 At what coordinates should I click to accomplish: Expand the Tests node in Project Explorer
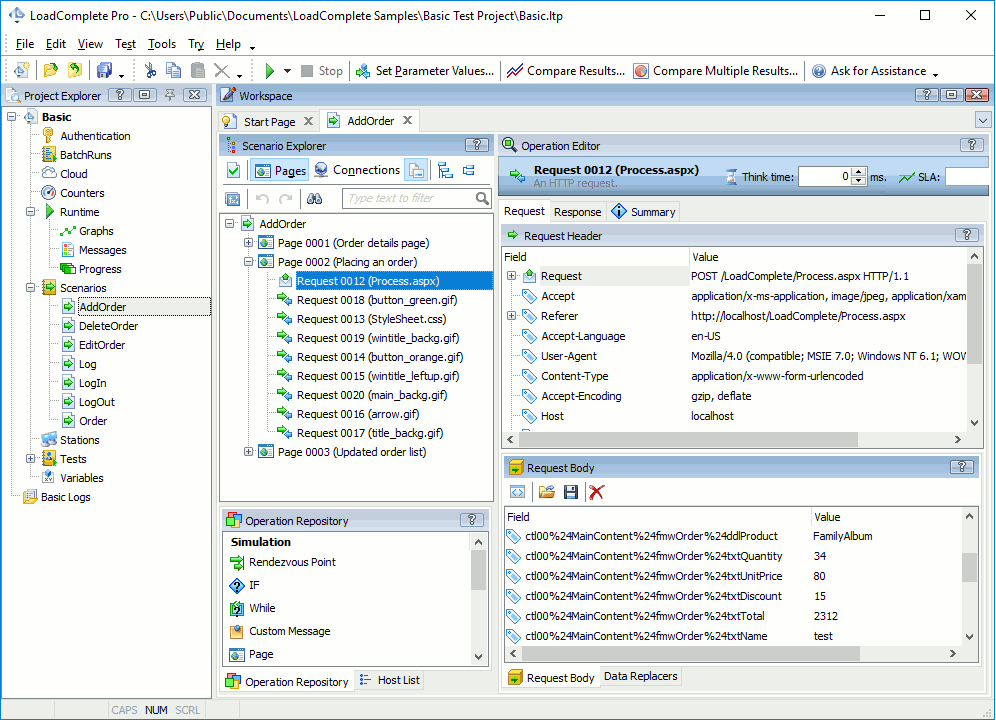pos(30,459)
